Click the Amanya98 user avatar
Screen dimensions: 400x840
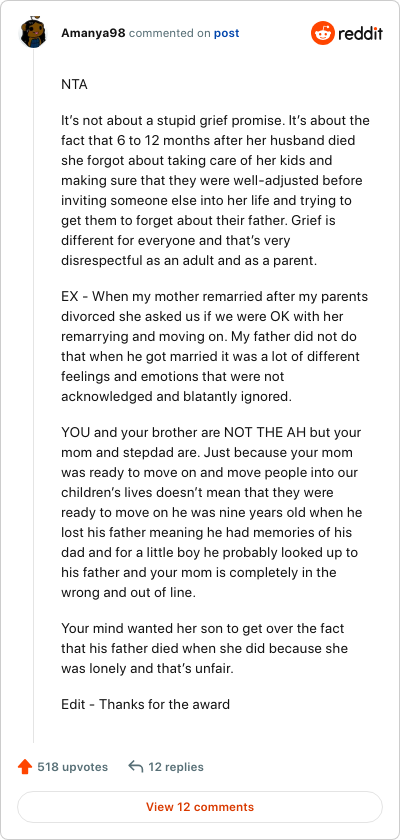click(x=33, y=33)
